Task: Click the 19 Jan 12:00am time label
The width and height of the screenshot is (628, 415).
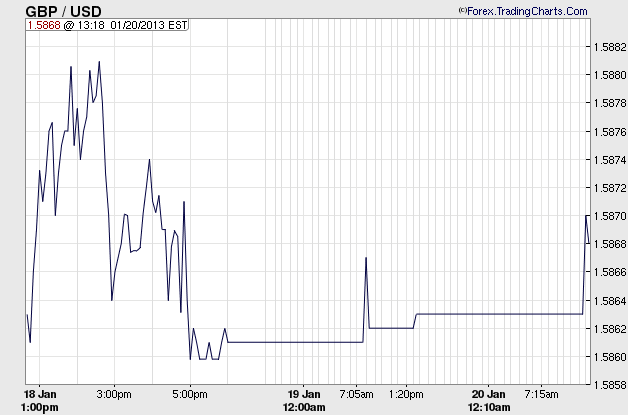Action: click(x=304, y=401)
